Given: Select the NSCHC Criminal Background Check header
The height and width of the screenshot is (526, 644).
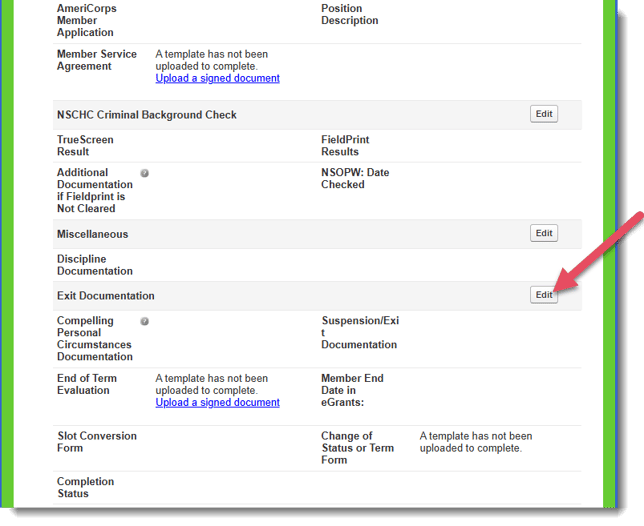Looking at the screenshot, I should 147,115.
